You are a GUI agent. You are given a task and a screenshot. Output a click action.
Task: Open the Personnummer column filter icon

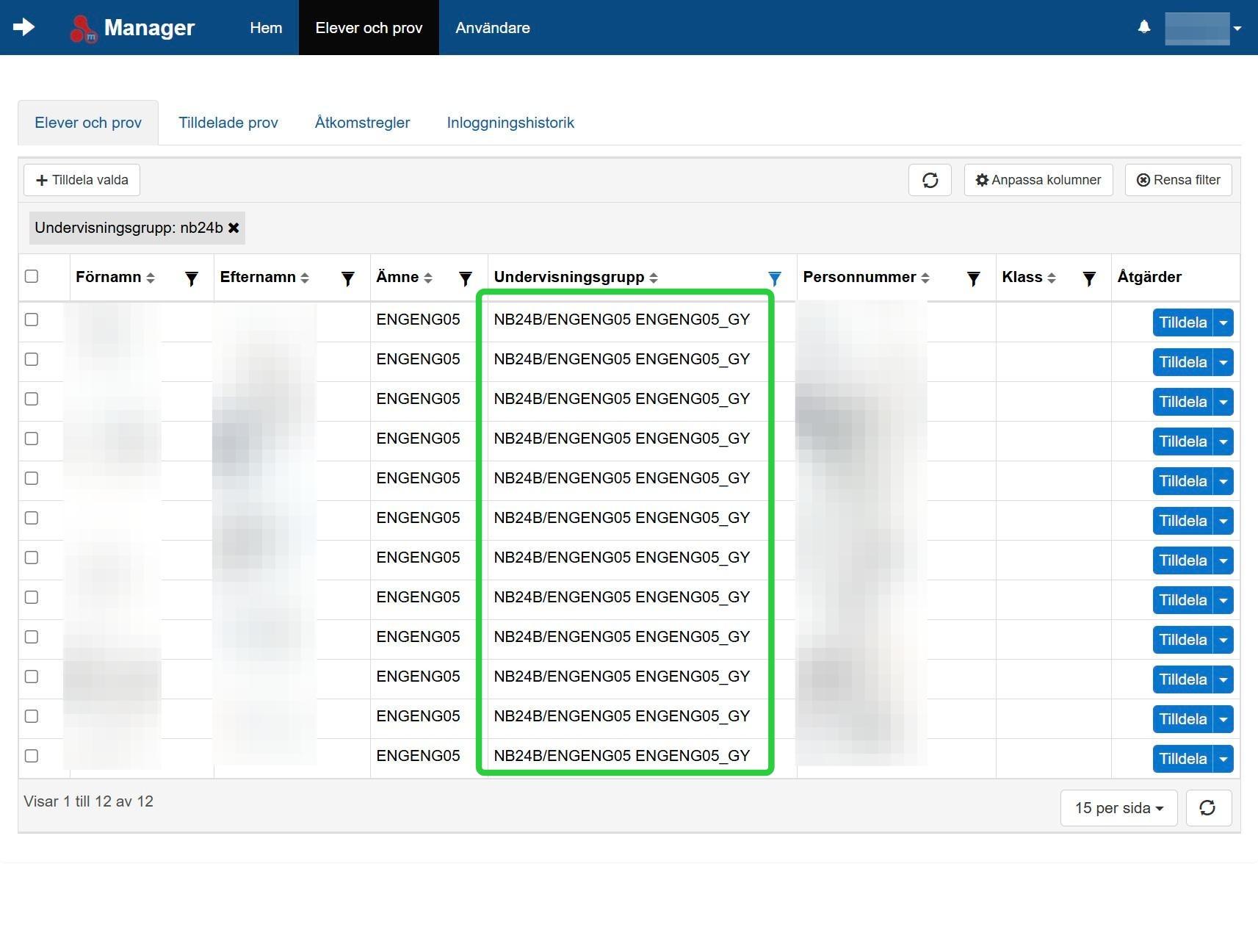click(973, 278)
